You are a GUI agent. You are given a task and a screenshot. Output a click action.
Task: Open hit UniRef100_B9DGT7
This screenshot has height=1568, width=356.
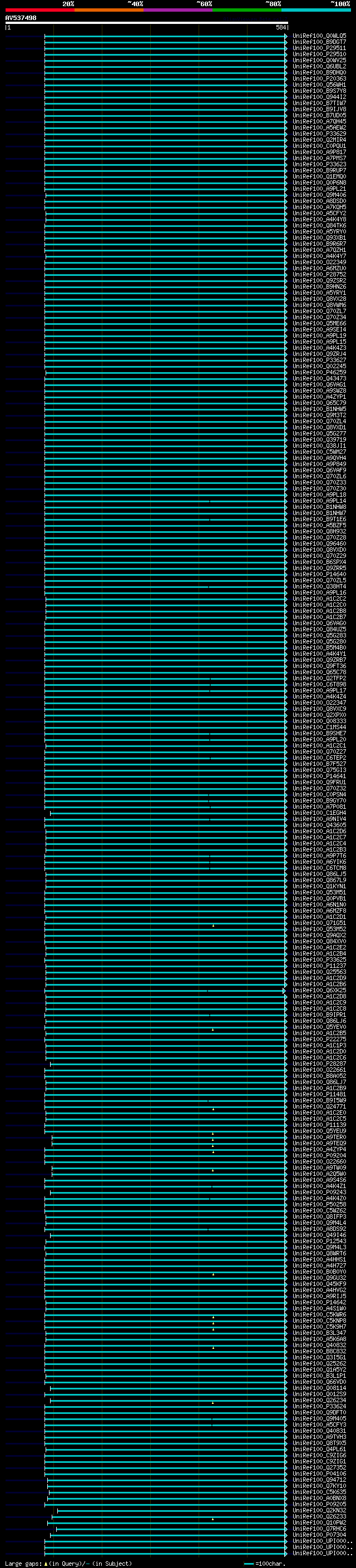[x=319, y=42]
